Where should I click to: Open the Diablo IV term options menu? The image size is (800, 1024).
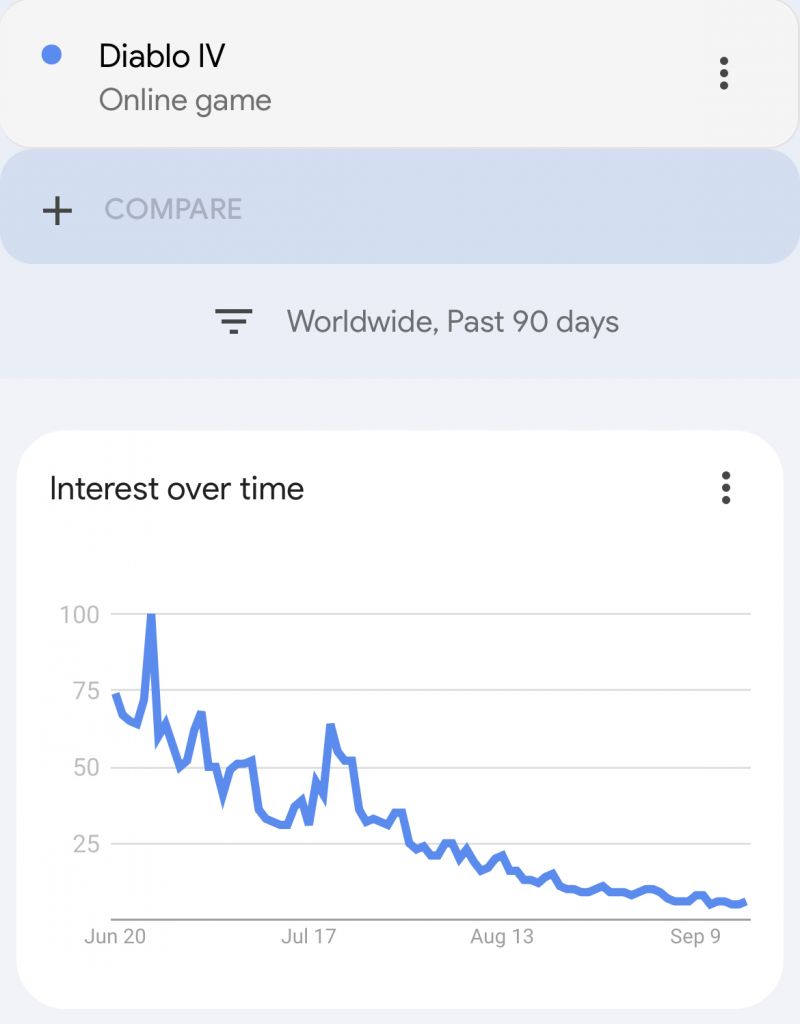tap(724, 74)
